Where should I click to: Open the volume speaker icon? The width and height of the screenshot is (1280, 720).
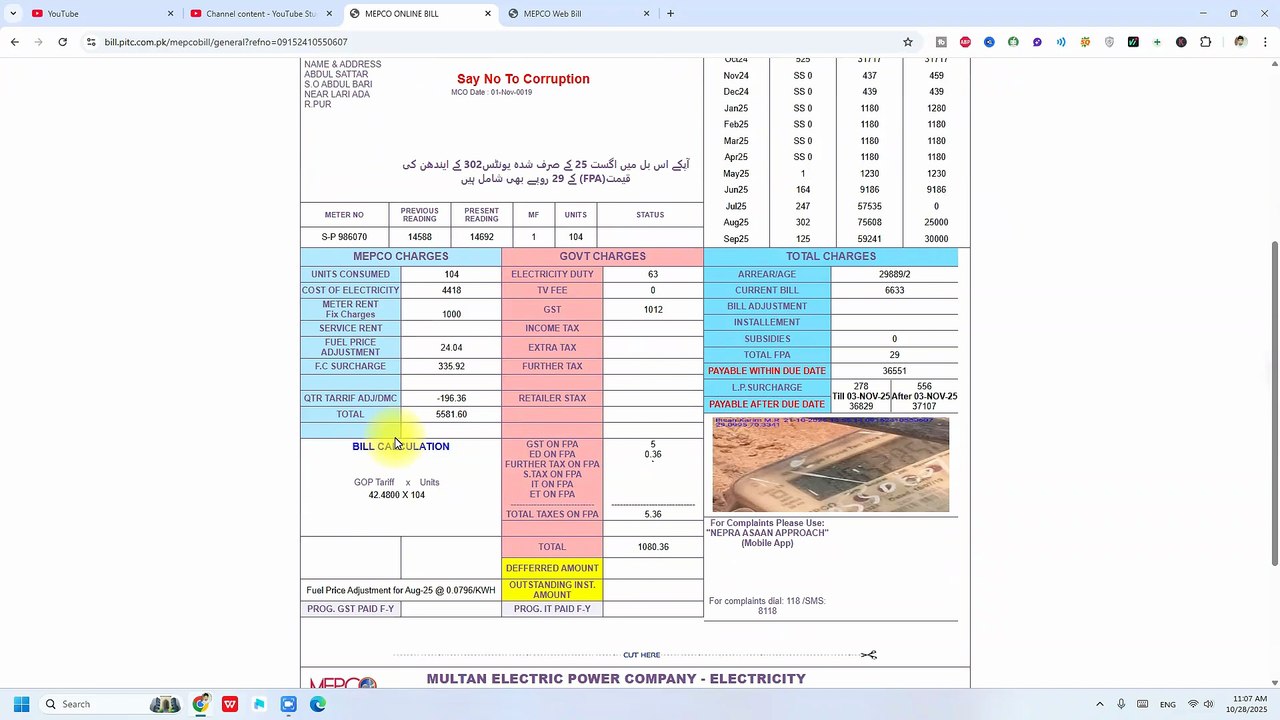click(1209, 704)
